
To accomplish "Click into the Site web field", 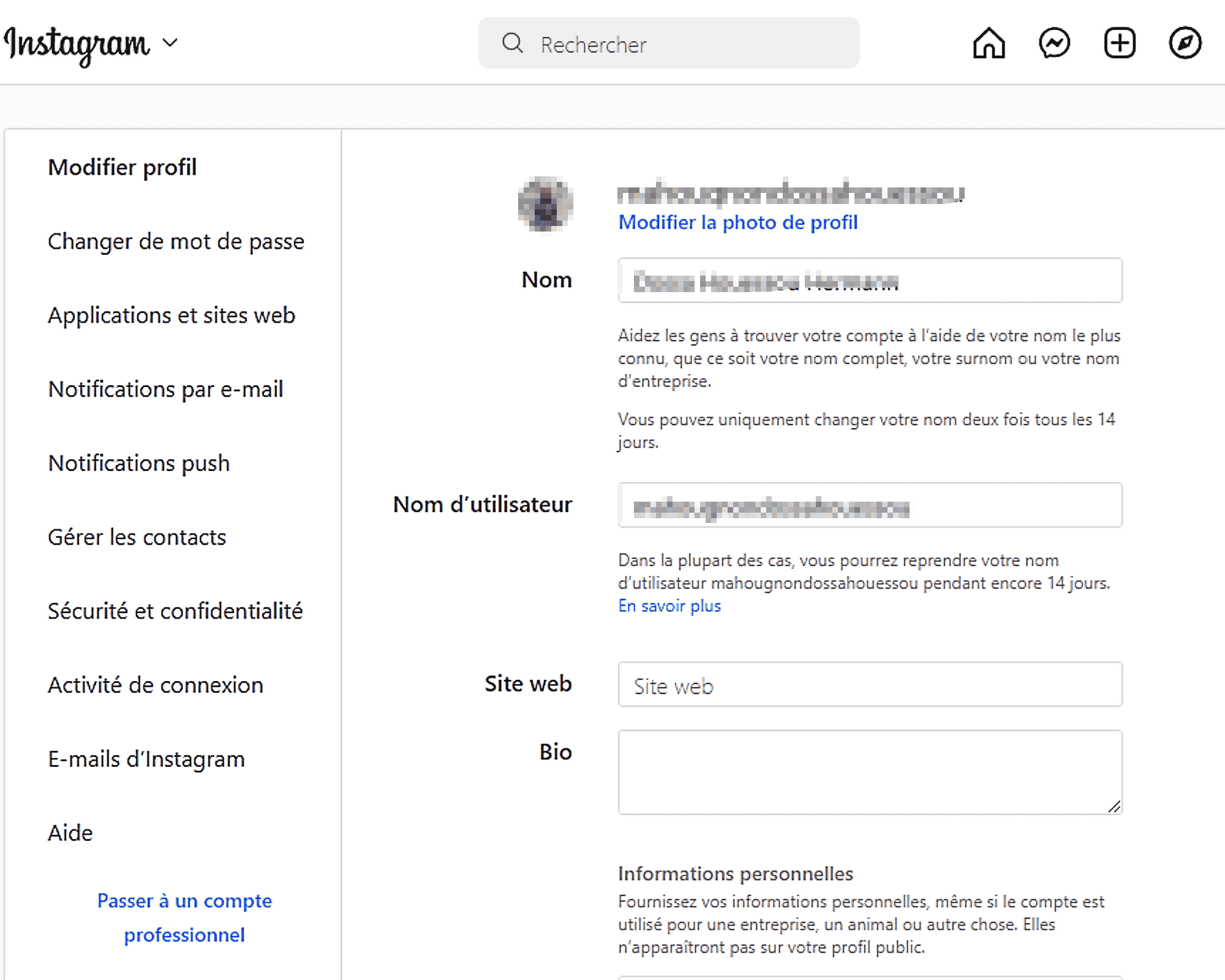I will tap(870, 684).
